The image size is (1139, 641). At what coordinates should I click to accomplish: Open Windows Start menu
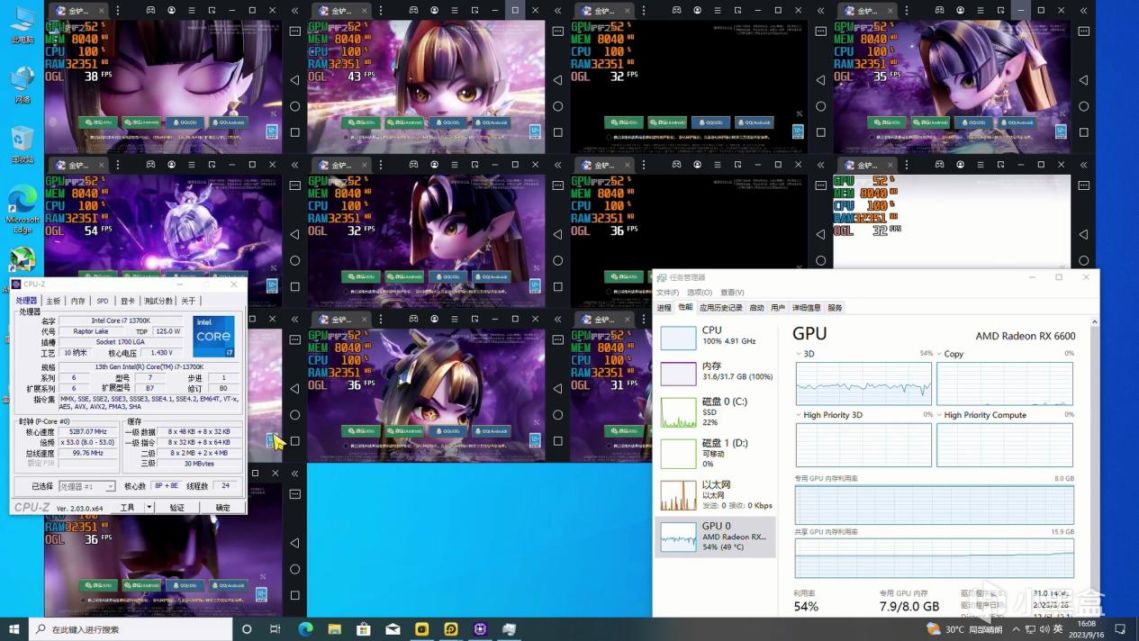14,629
